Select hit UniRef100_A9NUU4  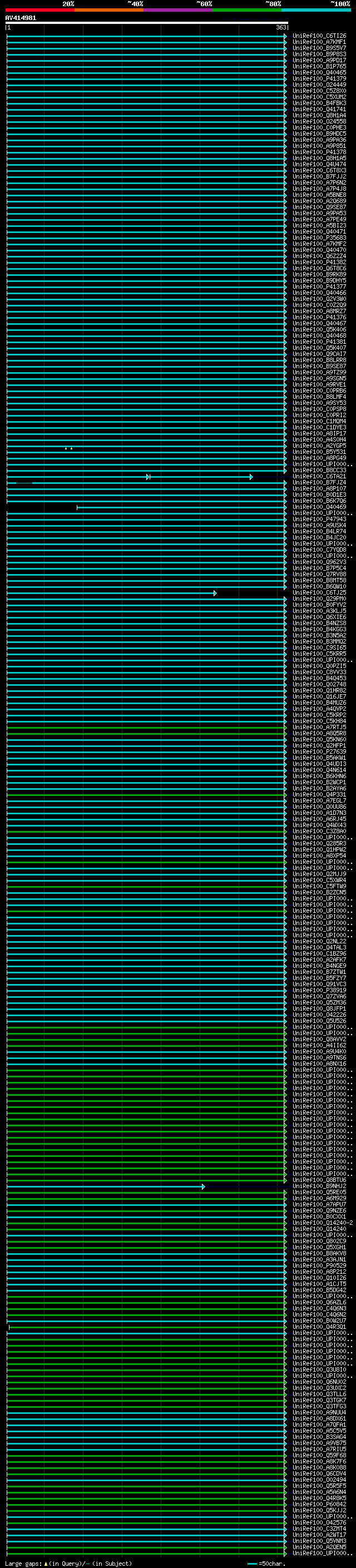click(319, 1413)
